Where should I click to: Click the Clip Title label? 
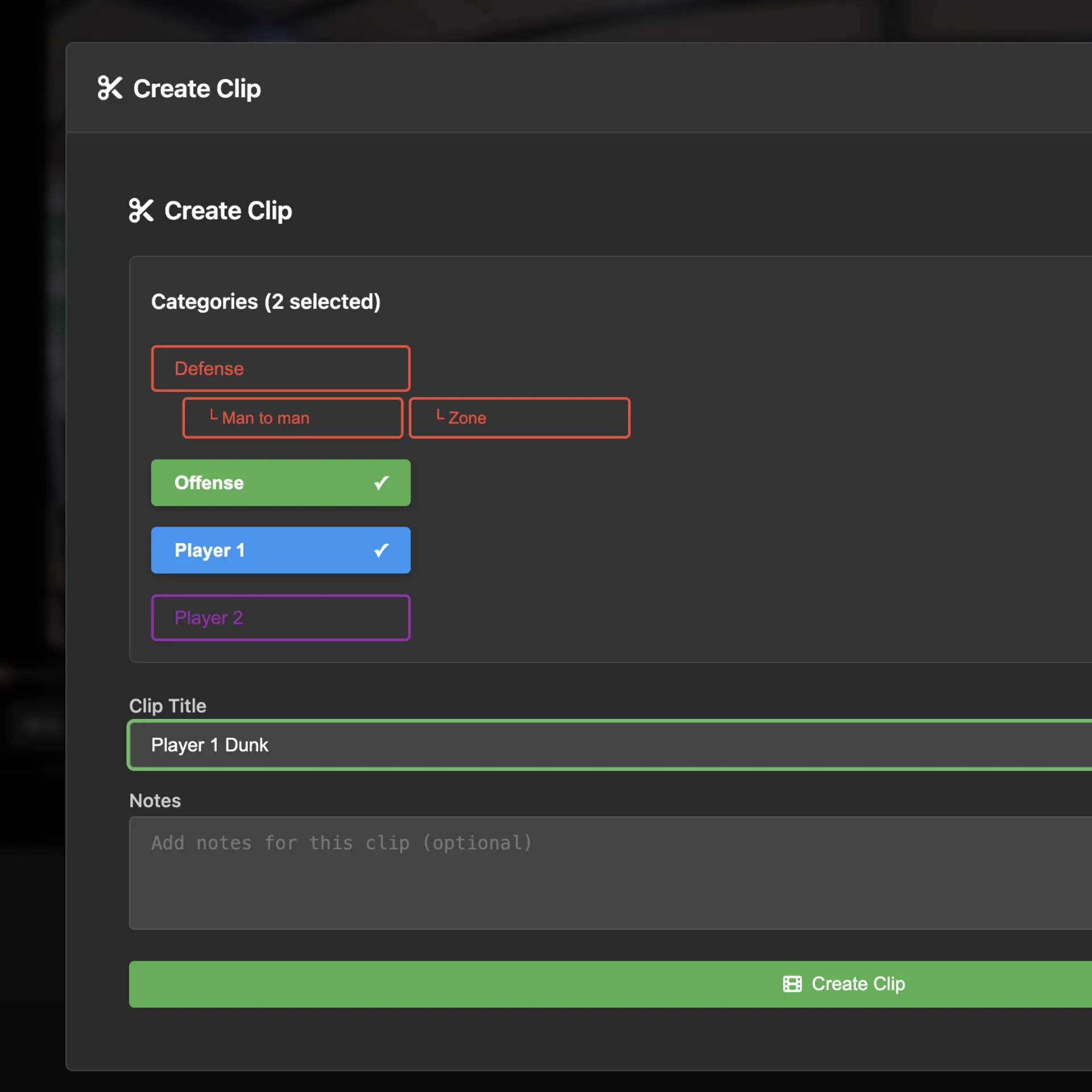[168, 706]
